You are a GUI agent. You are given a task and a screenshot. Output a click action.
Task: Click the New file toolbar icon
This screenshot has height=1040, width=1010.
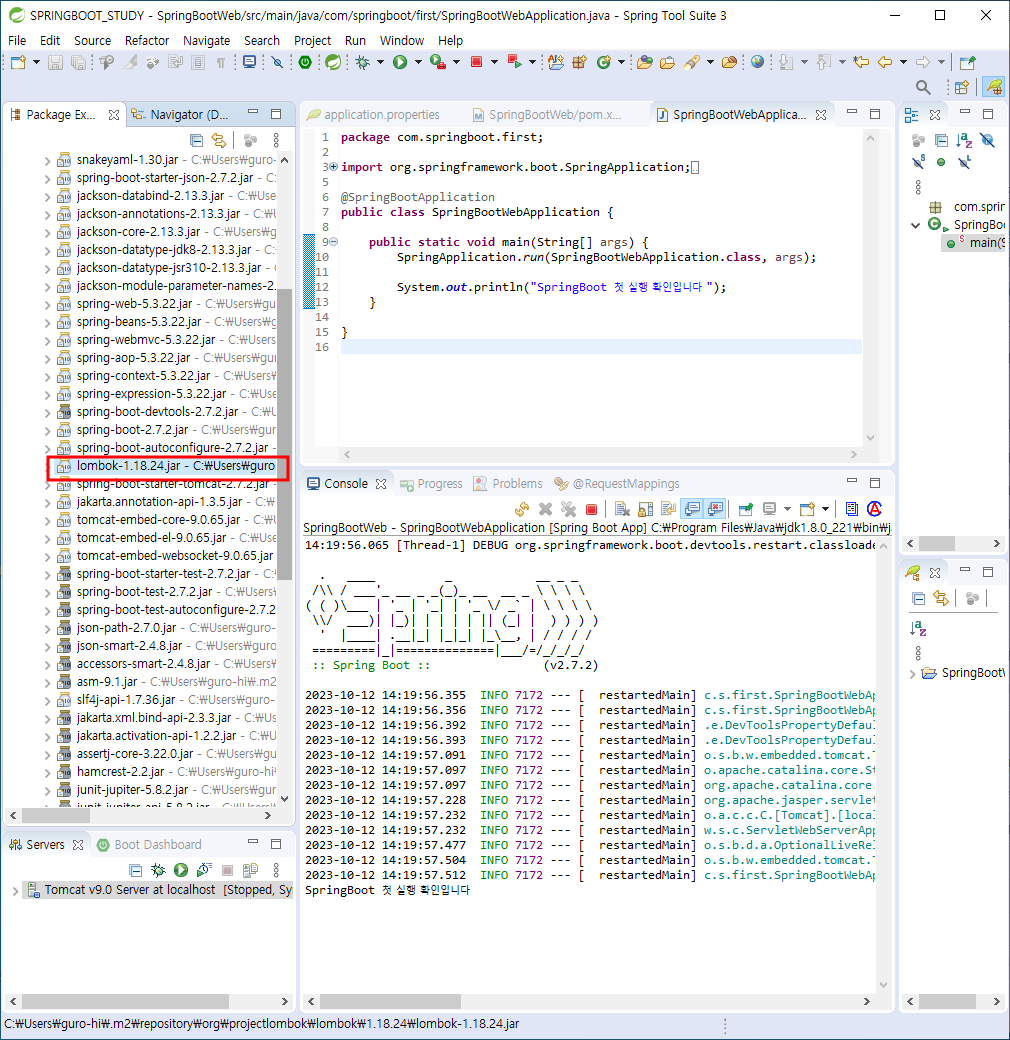click(x=19, y=62)
